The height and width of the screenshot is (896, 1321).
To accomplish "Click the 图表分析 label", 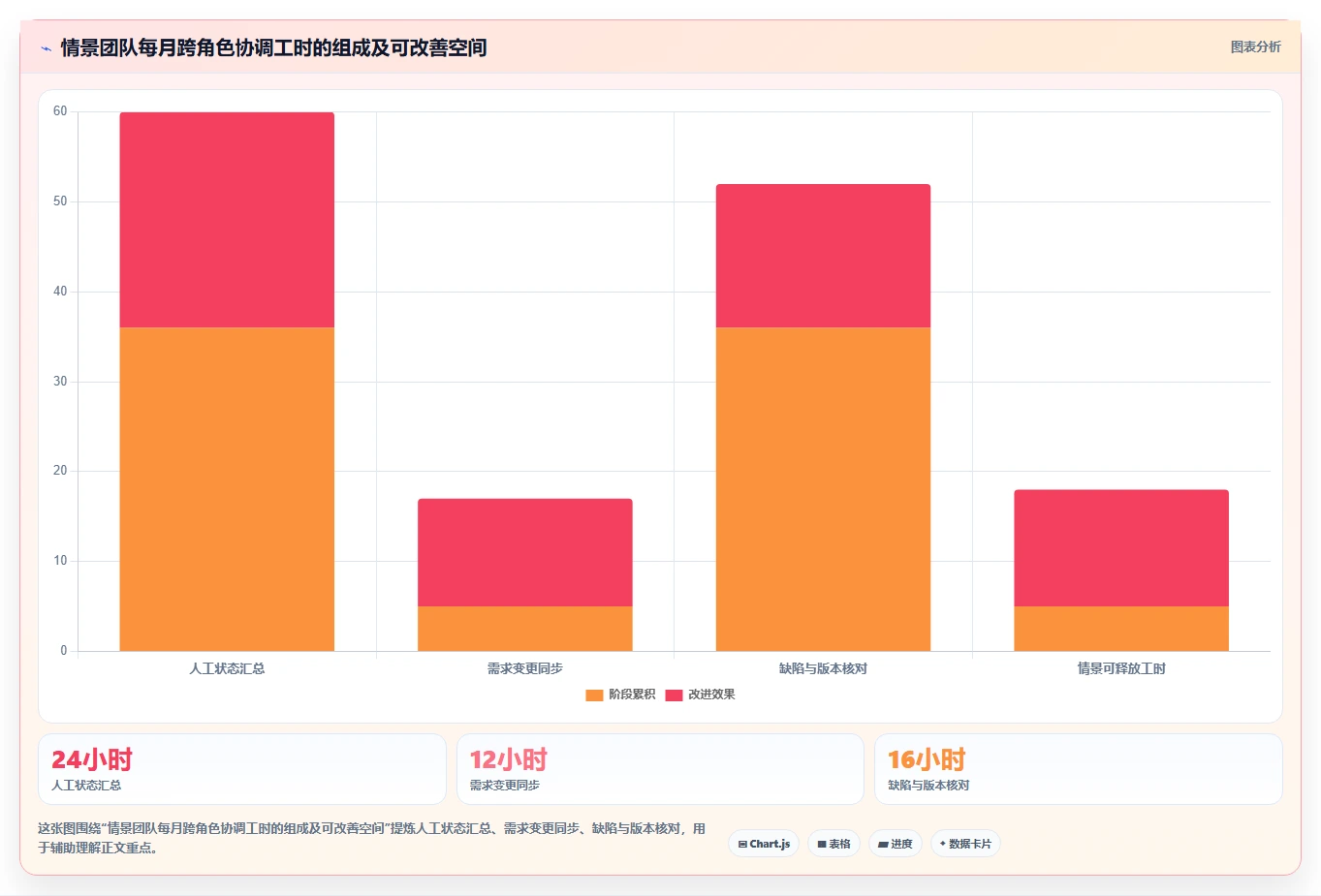I will point(1255,46).
